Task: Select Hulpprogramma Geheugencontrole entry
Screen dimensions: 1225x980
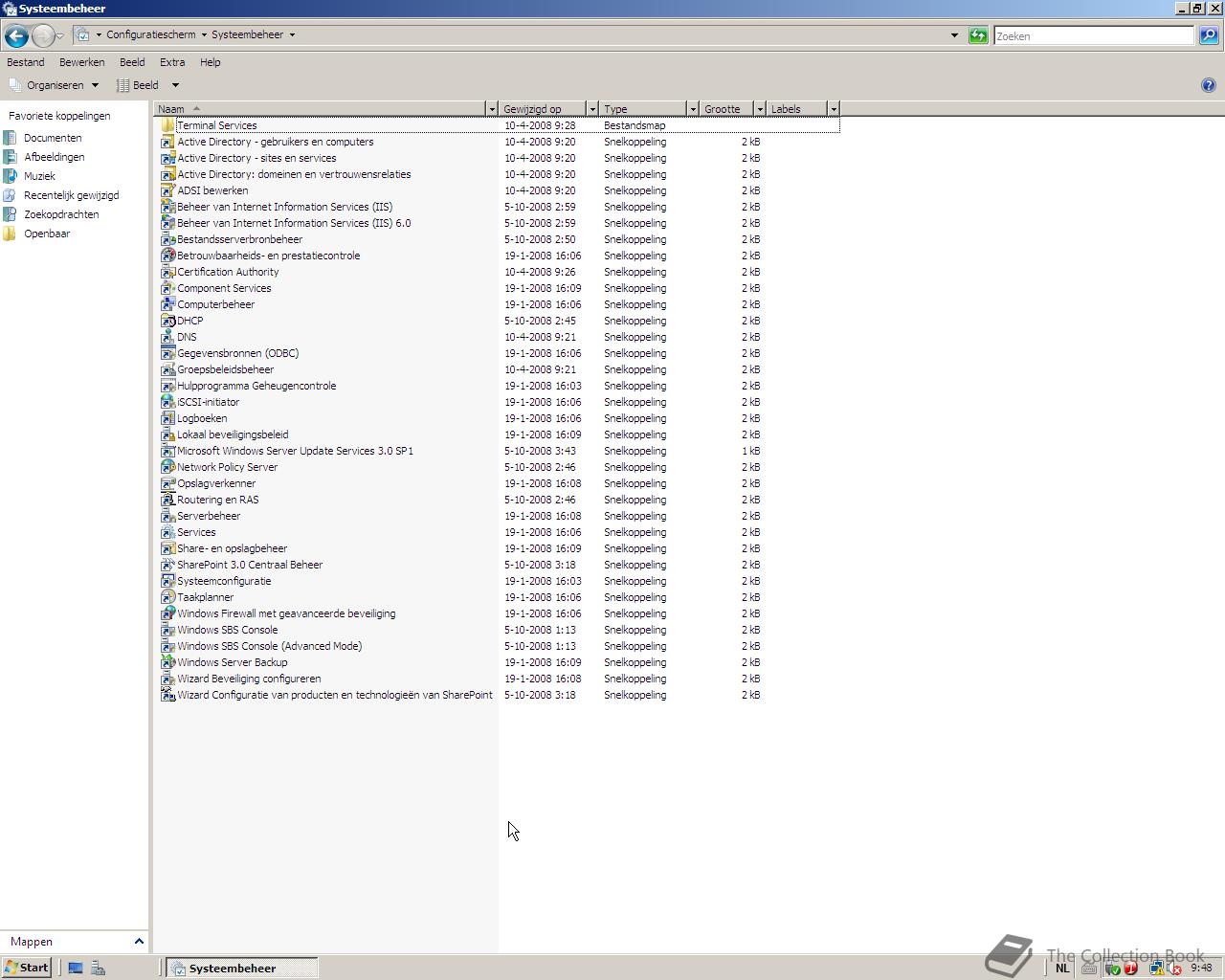Action: click(x=256, y=386)
